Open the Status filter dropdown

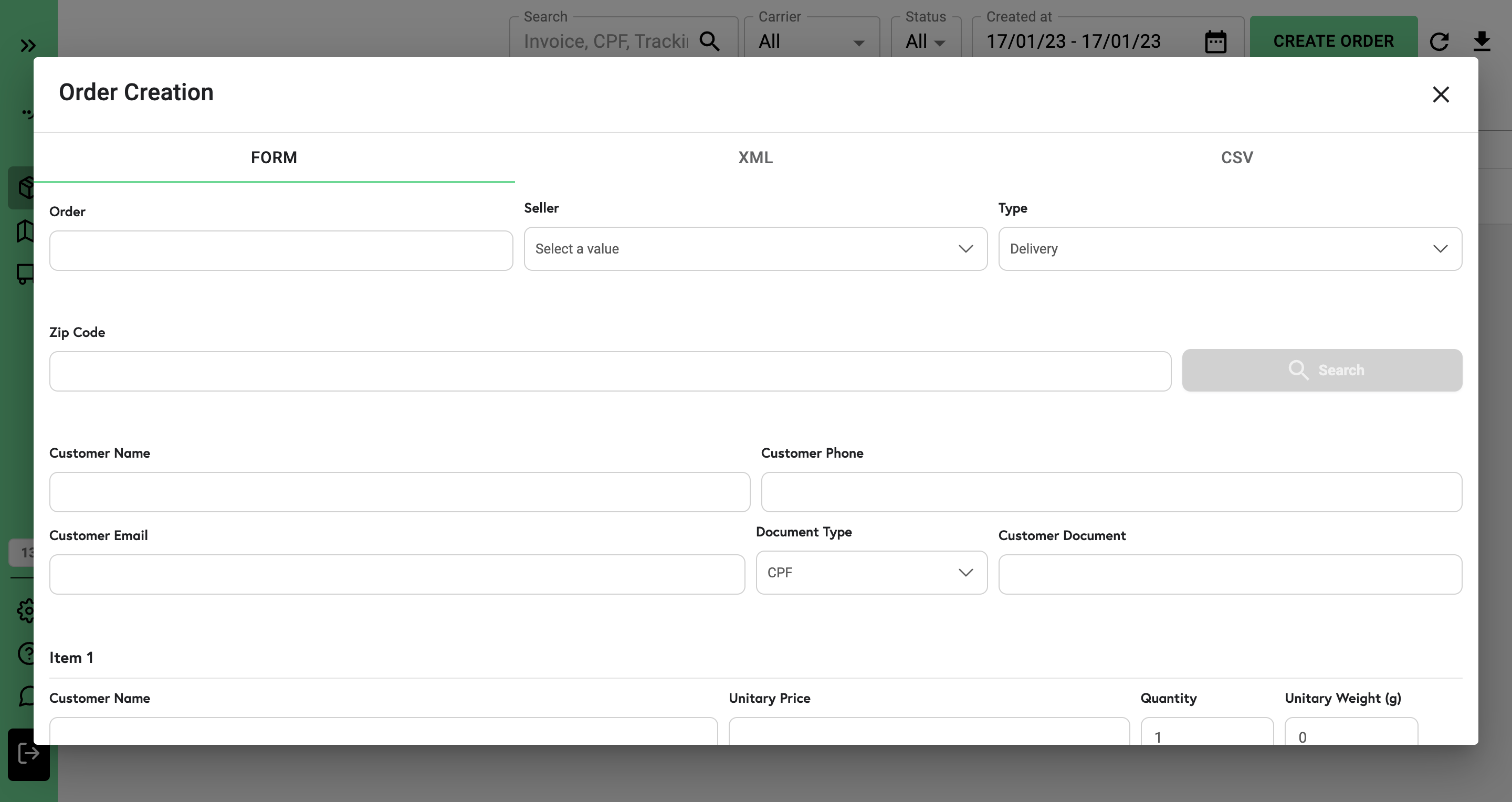tap(925, 41)
